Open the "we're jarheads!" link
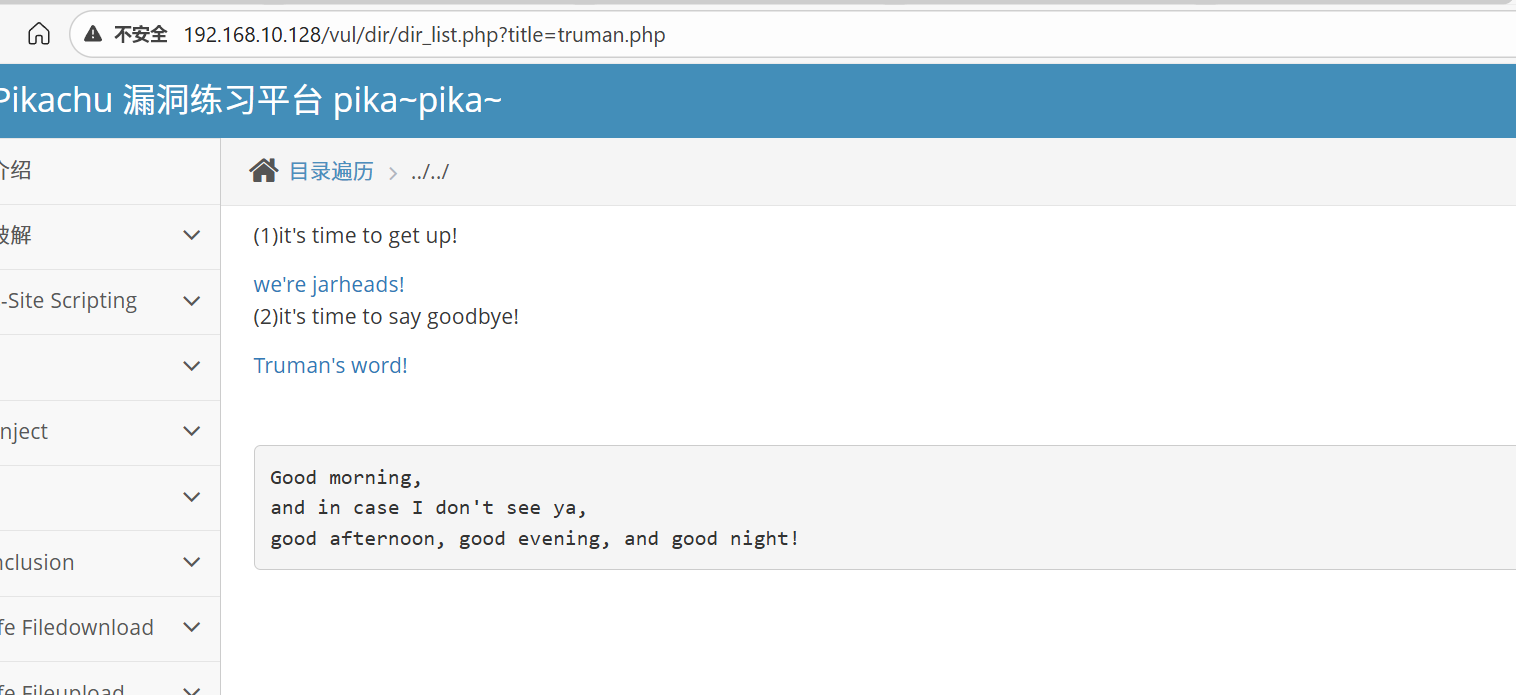This screenshot has height=695, width=1516. click(329, 284)
